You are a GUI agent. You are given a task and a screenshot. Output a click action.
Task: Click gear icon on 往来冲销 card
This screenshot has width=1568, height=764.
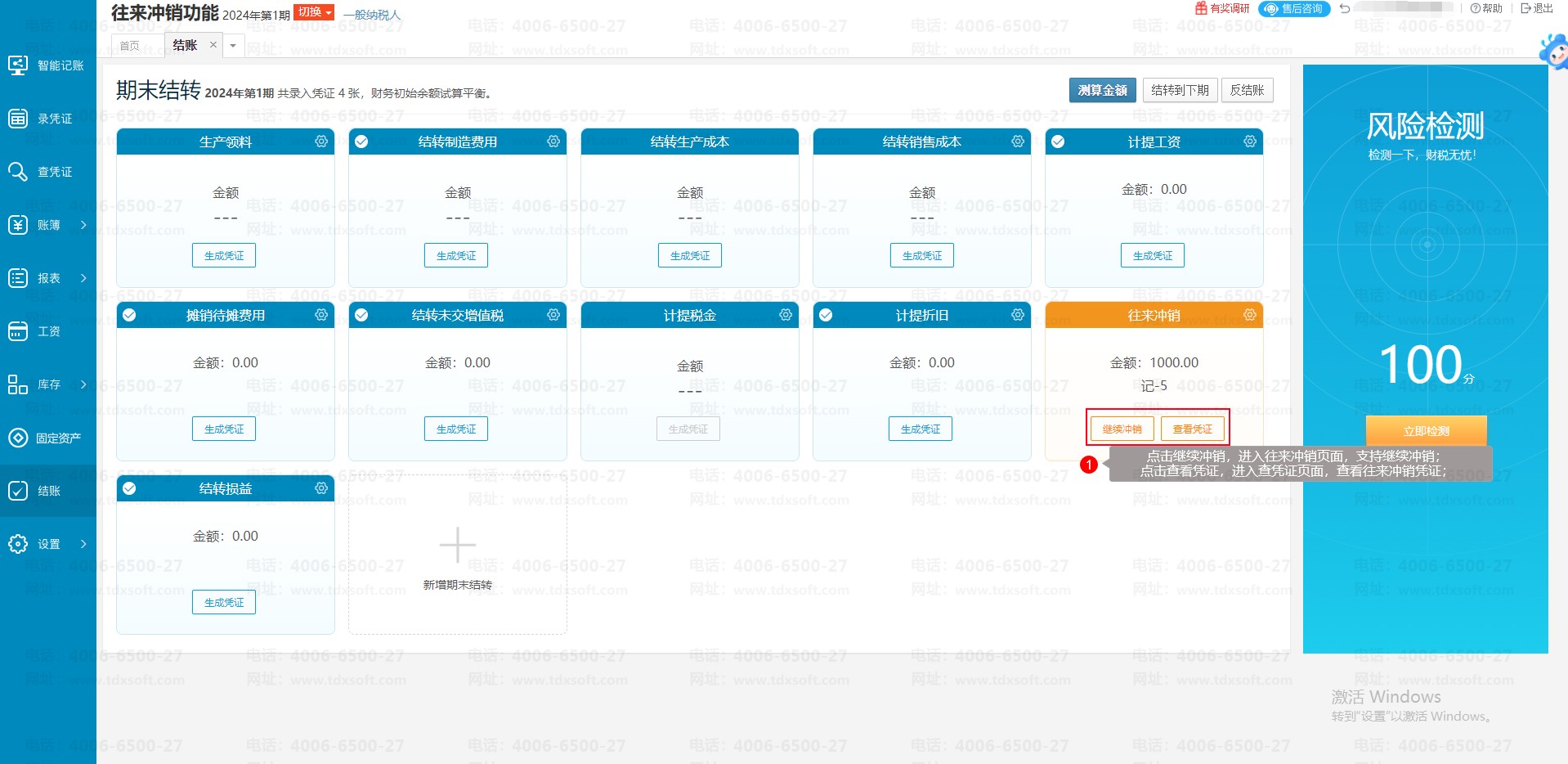coord(1249,315)
